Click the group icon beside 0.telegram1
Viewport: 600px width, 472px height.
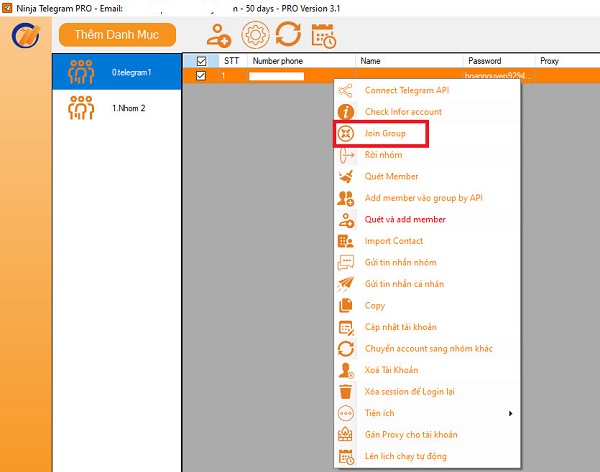[x=81, y=72]
